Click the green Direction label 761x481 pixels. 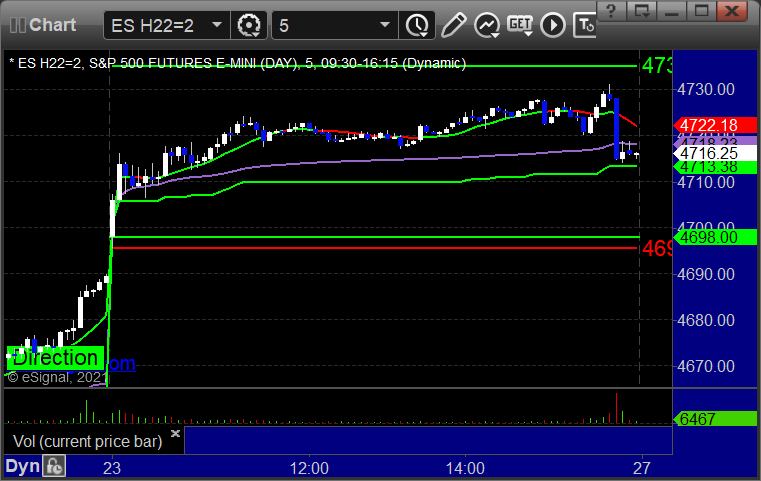55,358
